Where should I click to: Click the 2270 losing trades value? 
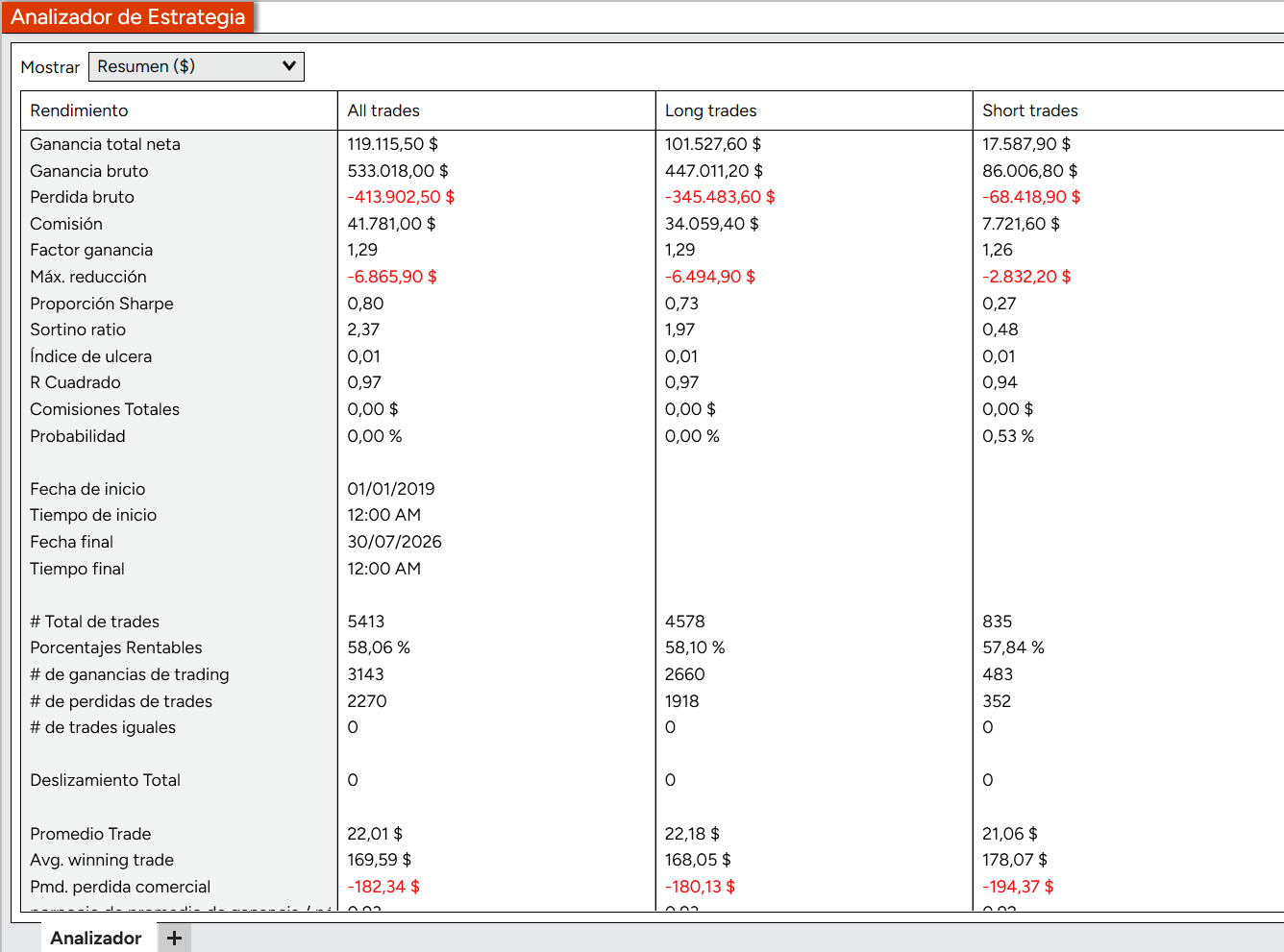tap(366, 701)
